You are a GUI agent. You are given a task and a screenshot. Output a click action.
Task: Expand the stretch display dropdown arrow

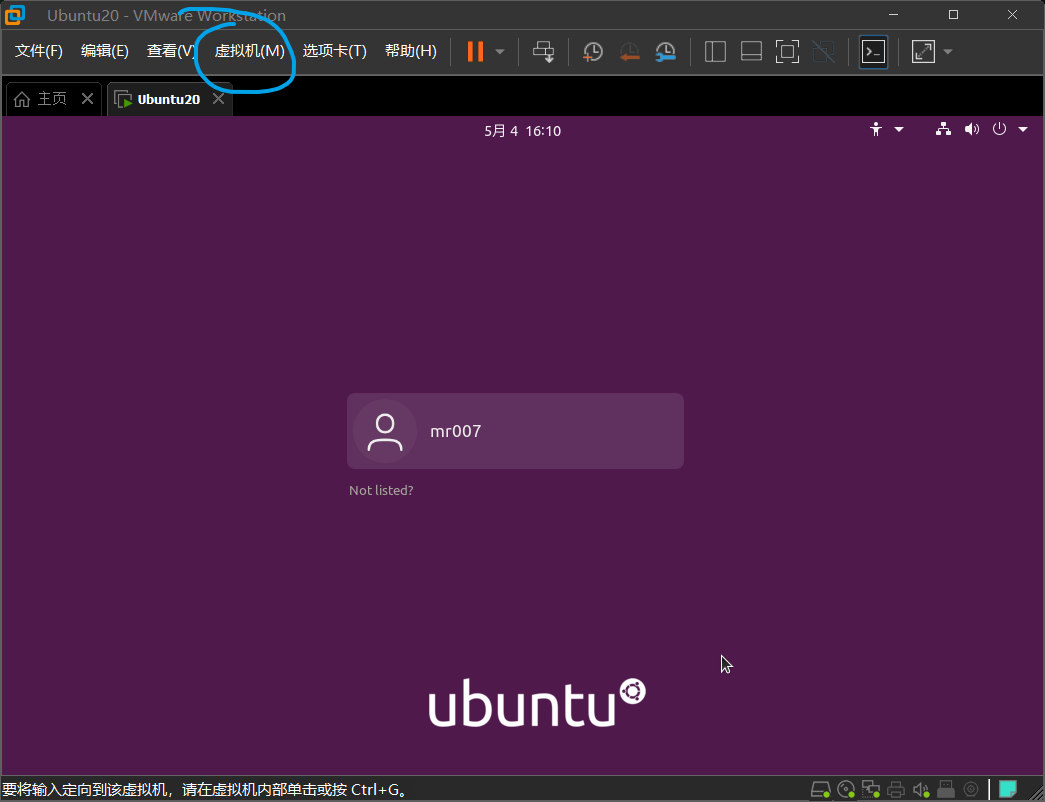[x=948, y=52]
